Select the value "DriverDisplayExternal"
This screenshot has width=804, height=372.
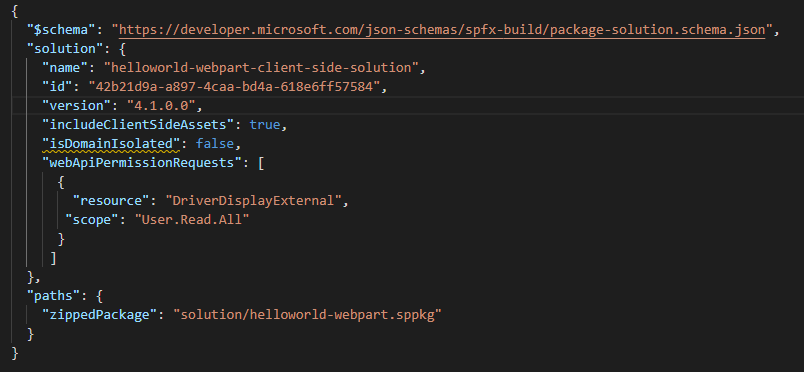click(x=253, y=201)
